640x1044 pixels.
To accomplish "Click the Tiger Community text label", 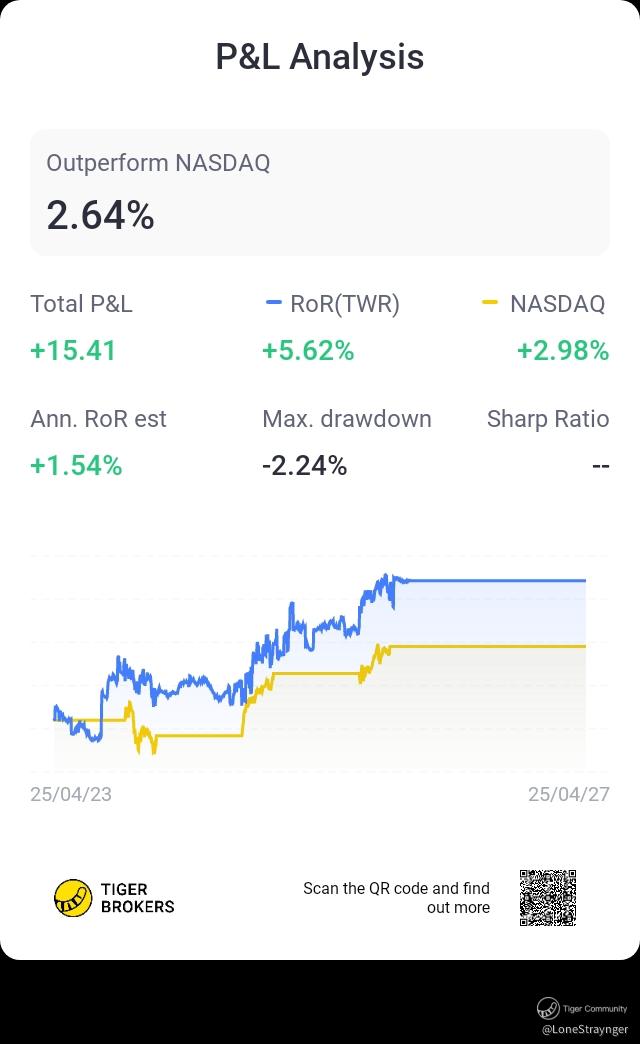I will pyautogui.click(x=595, y=1009).
